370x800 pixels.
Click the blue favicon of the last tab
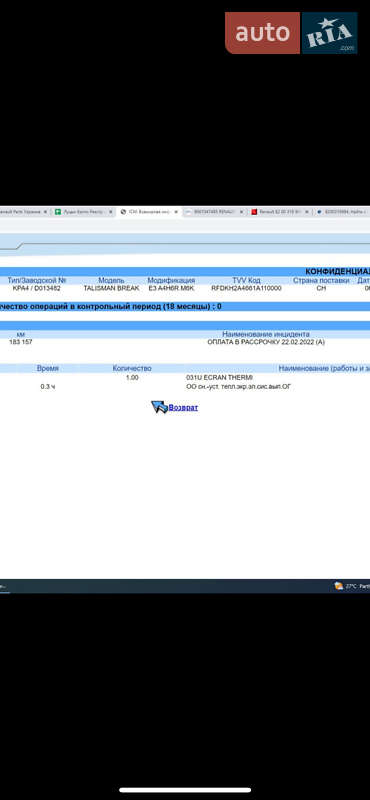coord(319,212)
